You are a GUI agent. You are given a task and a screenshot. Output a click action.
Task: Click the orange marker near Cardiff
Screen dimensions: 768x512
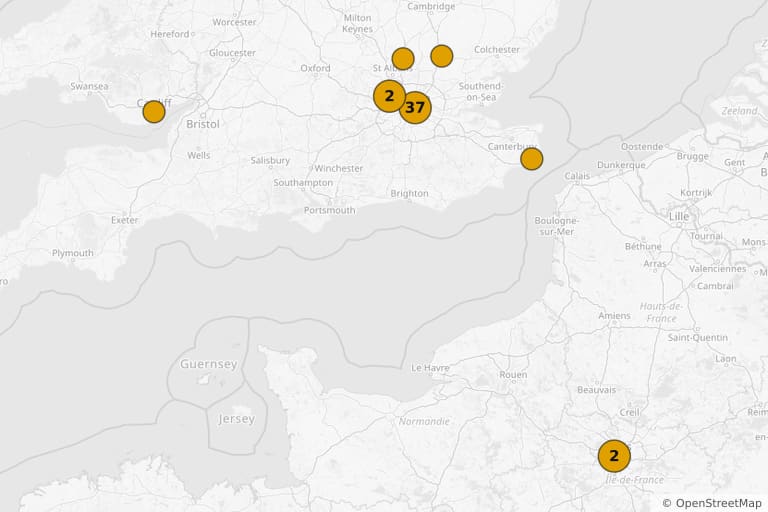154,112
